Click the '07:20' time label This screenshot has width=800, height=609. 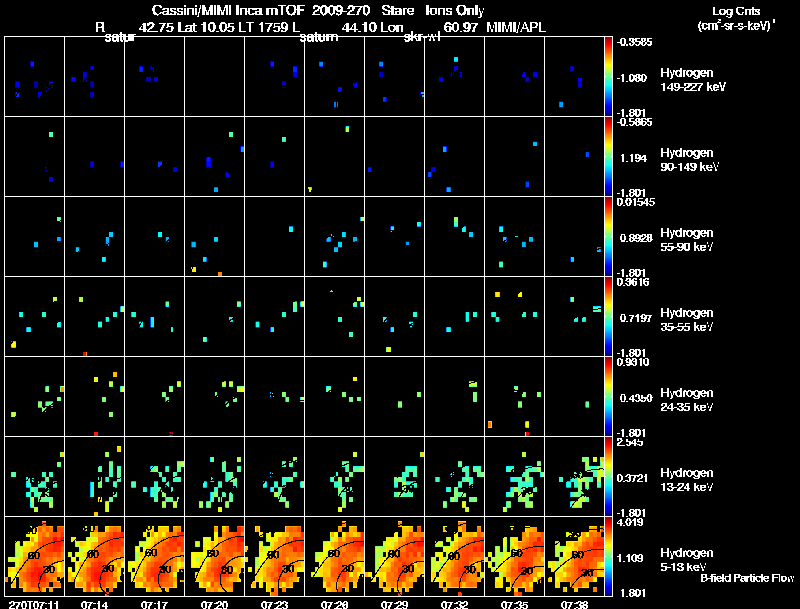coord(214,605)
